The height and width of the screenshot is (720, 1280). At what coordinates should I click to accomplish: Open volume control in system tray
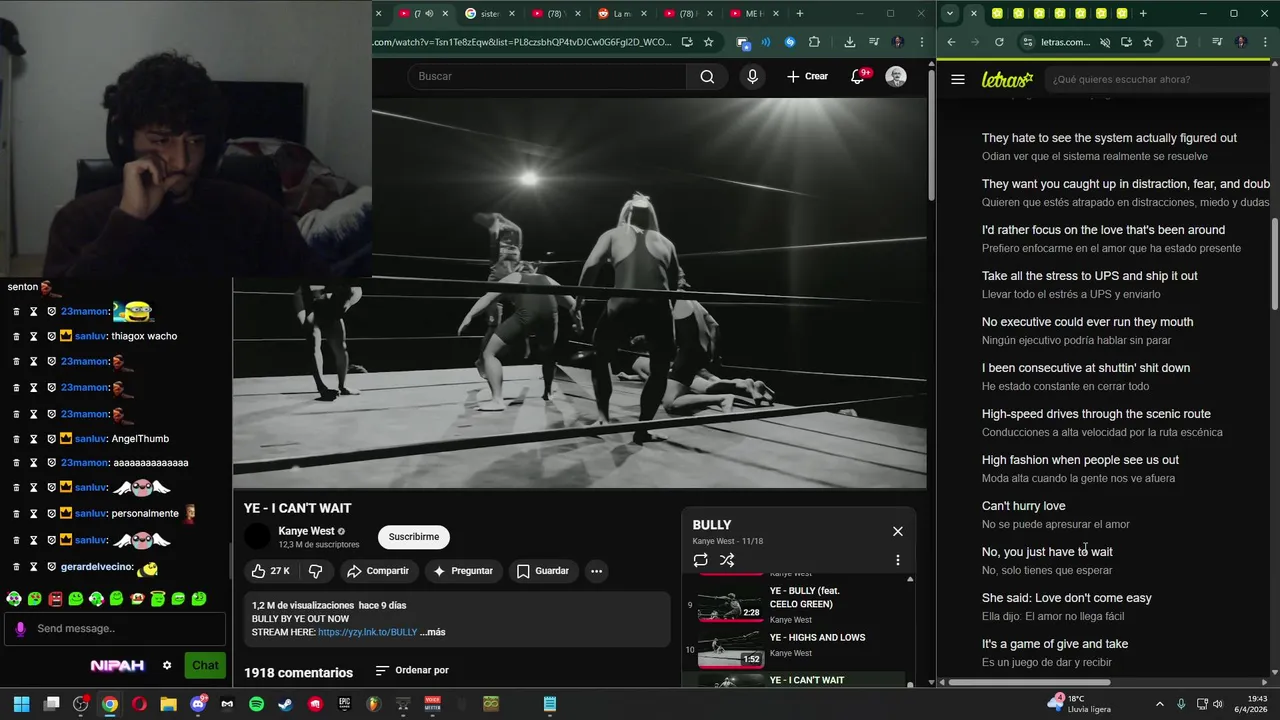(x=1217, y=704)
